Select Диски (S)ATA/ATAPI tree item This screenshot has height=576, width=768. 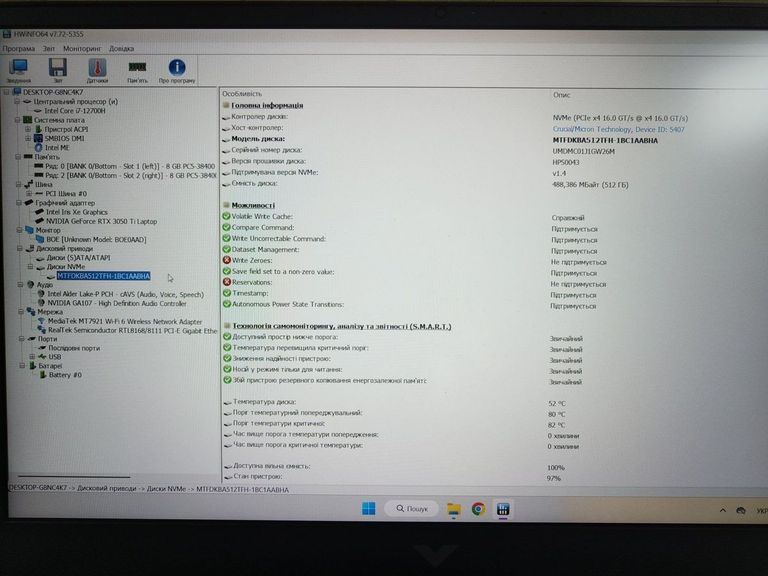click(x=78, y=258)
